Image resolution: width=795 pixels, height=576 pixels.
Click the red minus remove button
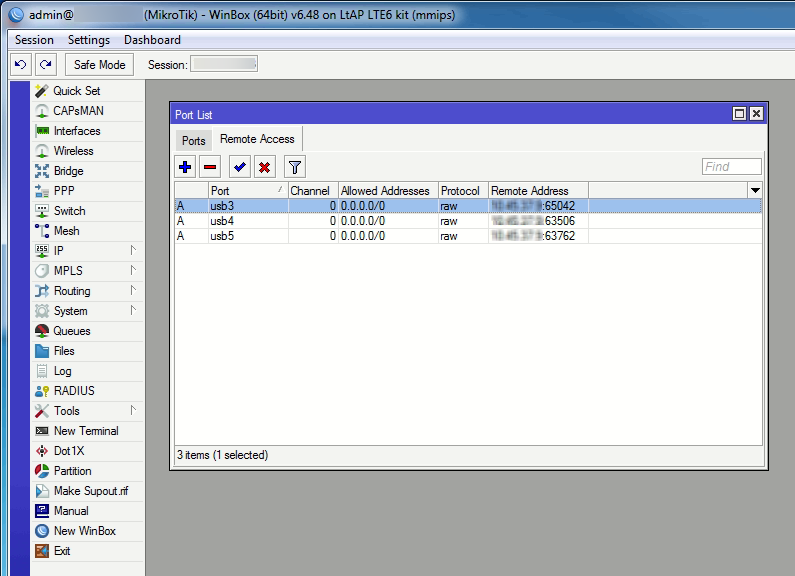point(210,167)
